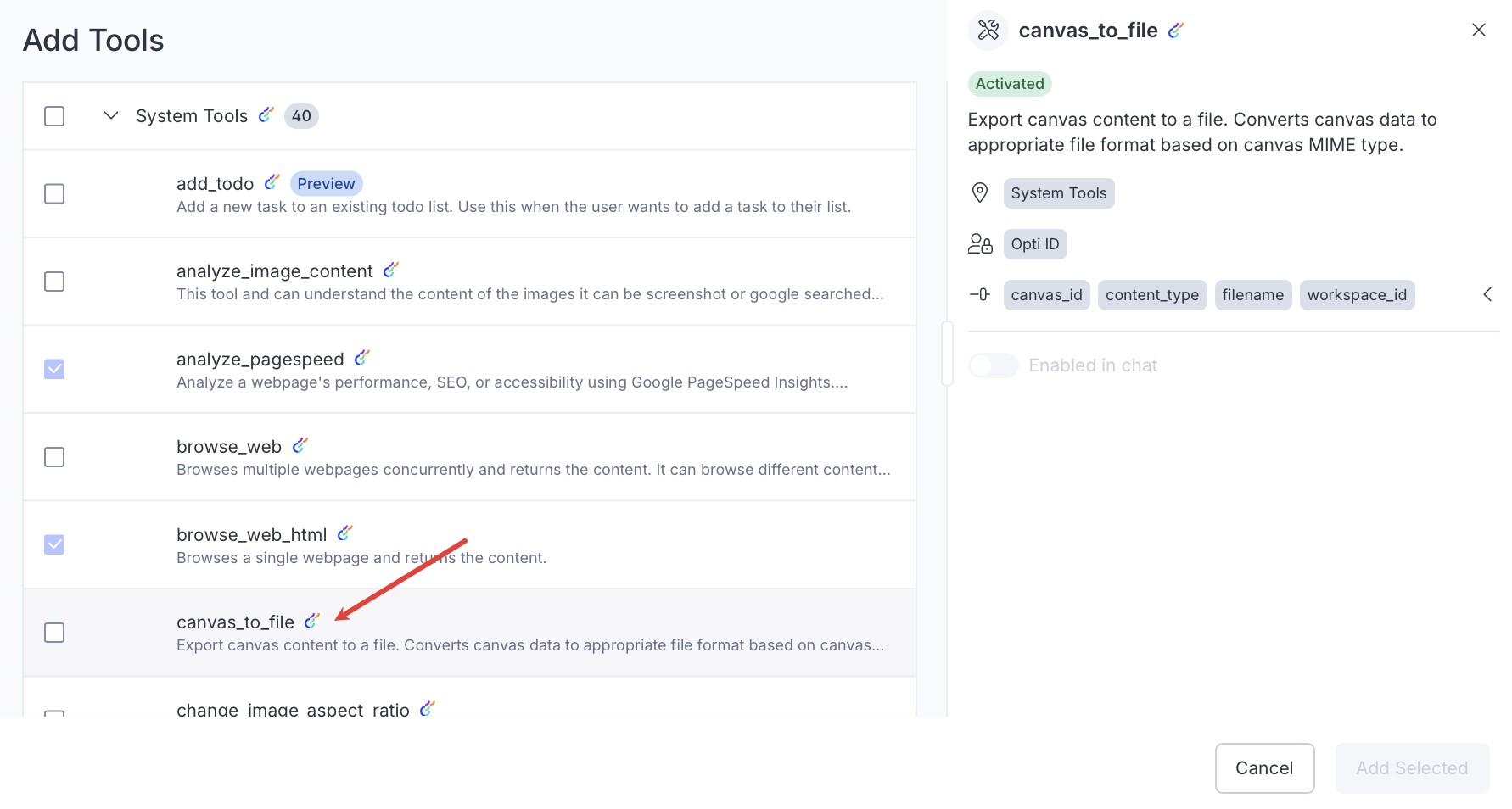
Task: Tick the browse_web tool checkbox
Action: (54, 457)
